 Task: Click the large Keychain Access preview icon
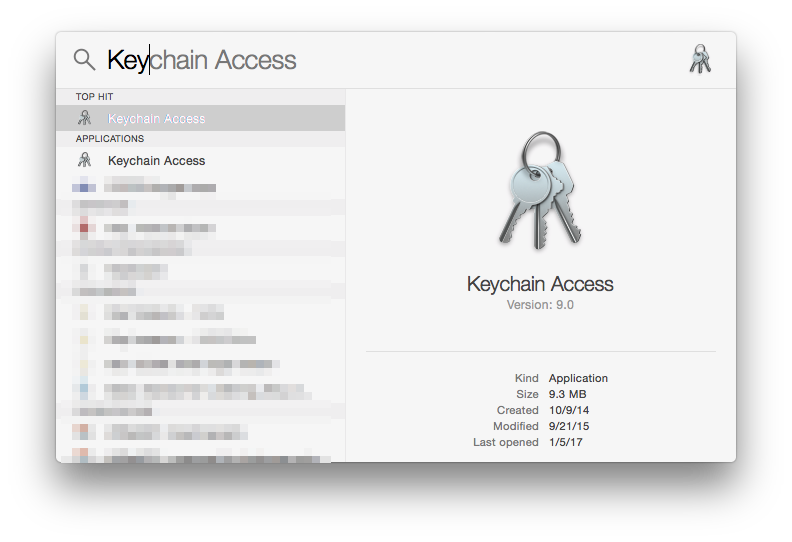point(540,190)
